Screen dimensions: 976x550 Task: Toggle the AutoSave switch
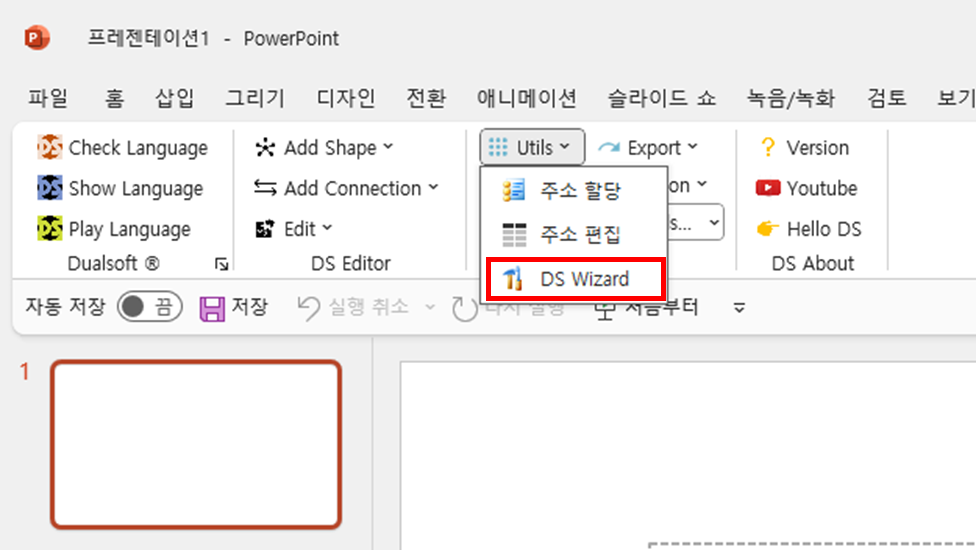click(x=149, y=307)
